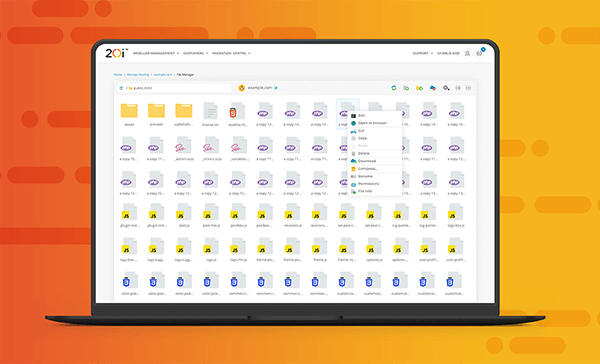Click the cloud upload icon in toolbar
Image resolution: width=600 pixels, height=364 pixels.
432,88
